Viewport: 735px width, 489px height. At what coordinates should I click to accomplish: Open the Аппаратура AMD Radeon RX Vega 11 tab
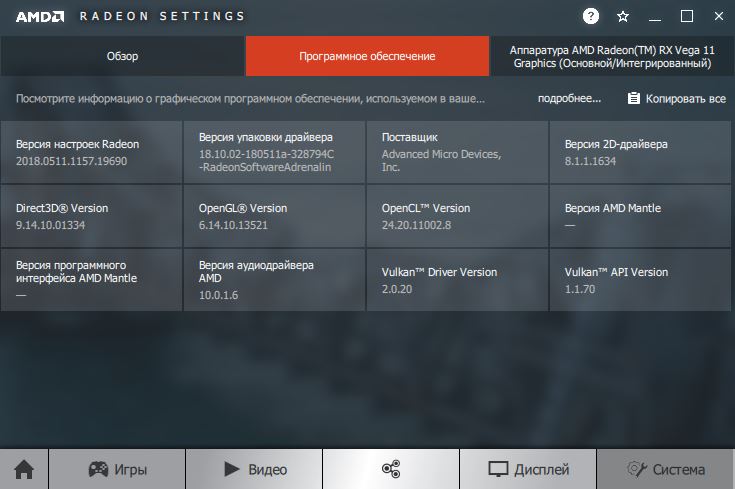tap(612, 56)
